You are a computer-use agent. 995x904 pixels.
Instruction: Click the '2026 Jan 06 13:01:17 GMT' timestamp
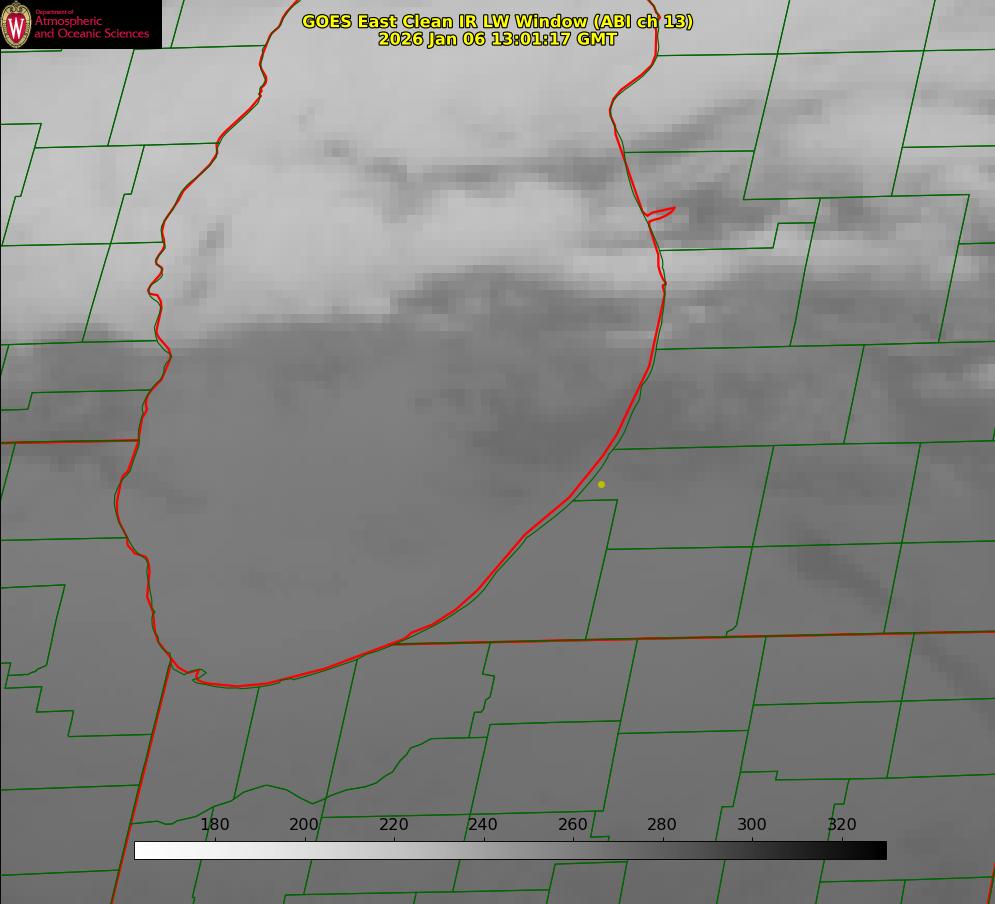pyautogui.click(x=497, y=39)
